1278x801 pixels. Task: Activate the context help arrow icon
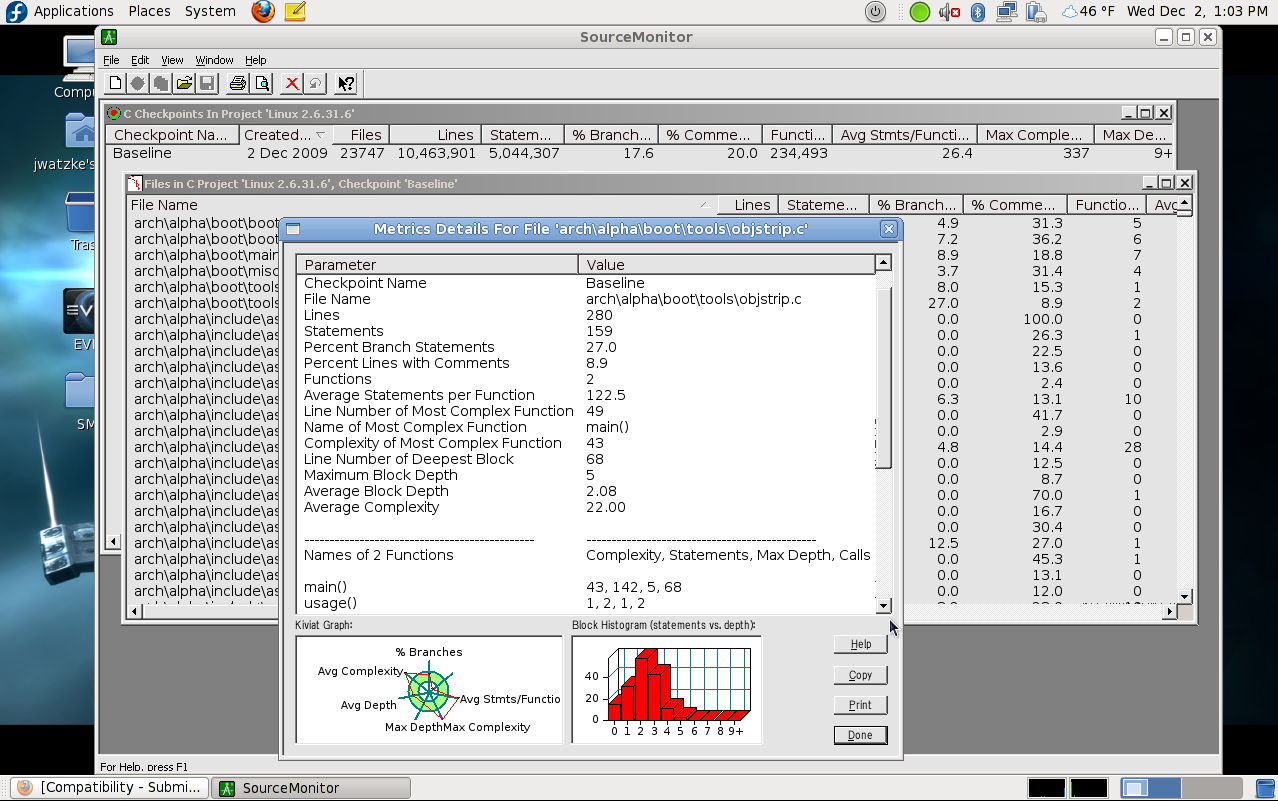pyautogui.click(x=345, y=84)
